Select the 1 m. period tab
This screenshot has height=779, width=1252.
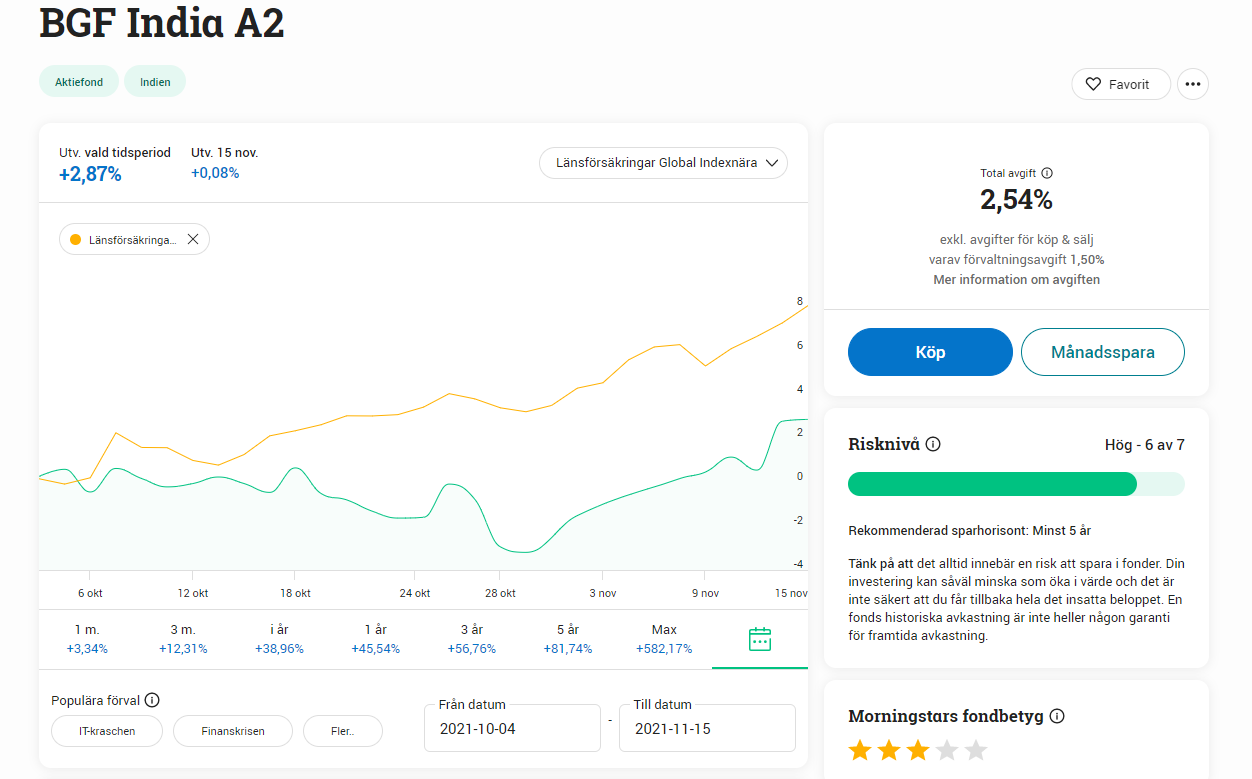tap(87, 639)
